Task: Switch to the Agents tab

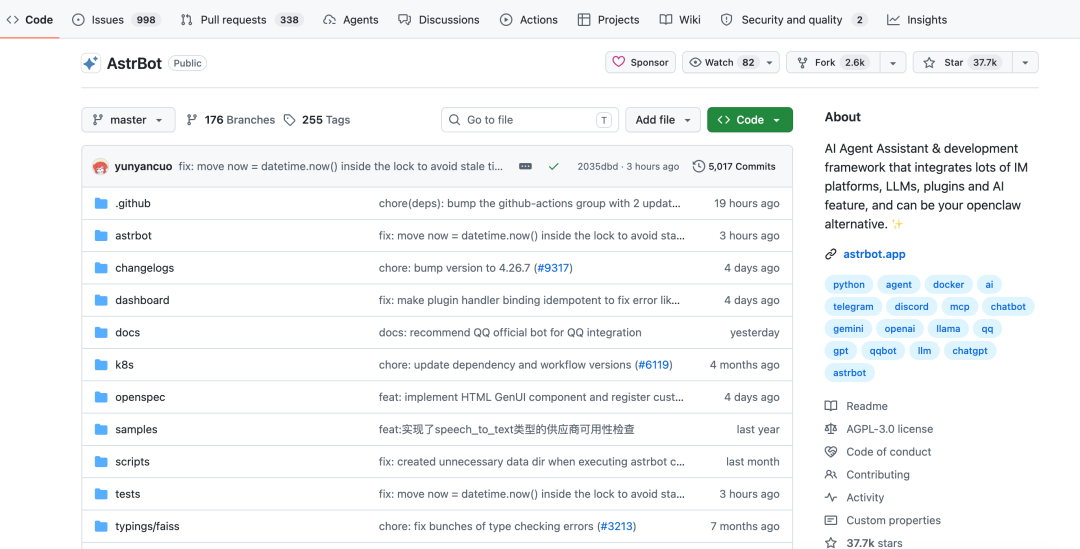Action: click(351, 20)
